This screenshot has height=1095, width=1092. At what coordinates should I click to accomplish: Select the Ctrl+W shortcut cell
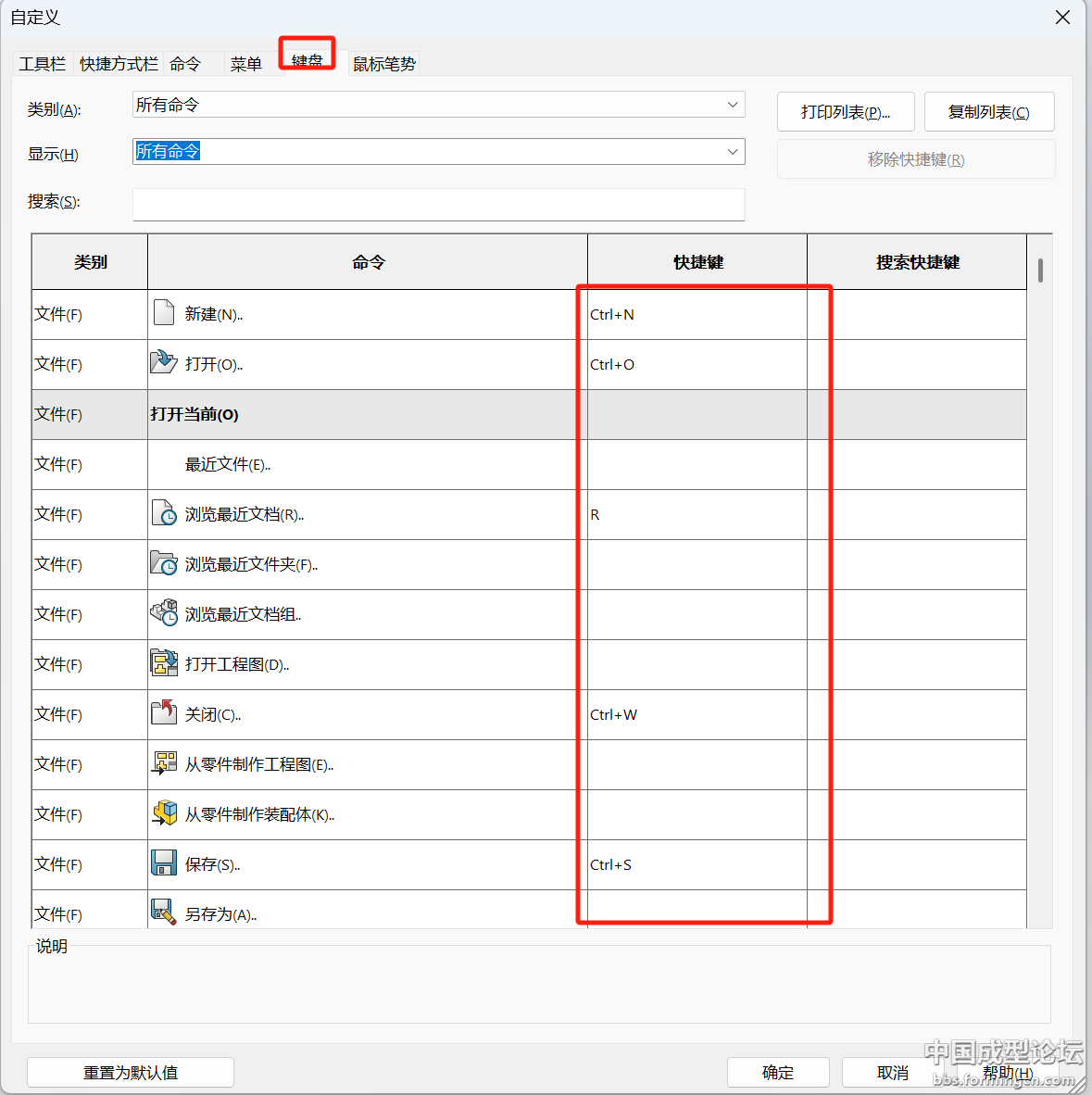[x=697, y=714]
